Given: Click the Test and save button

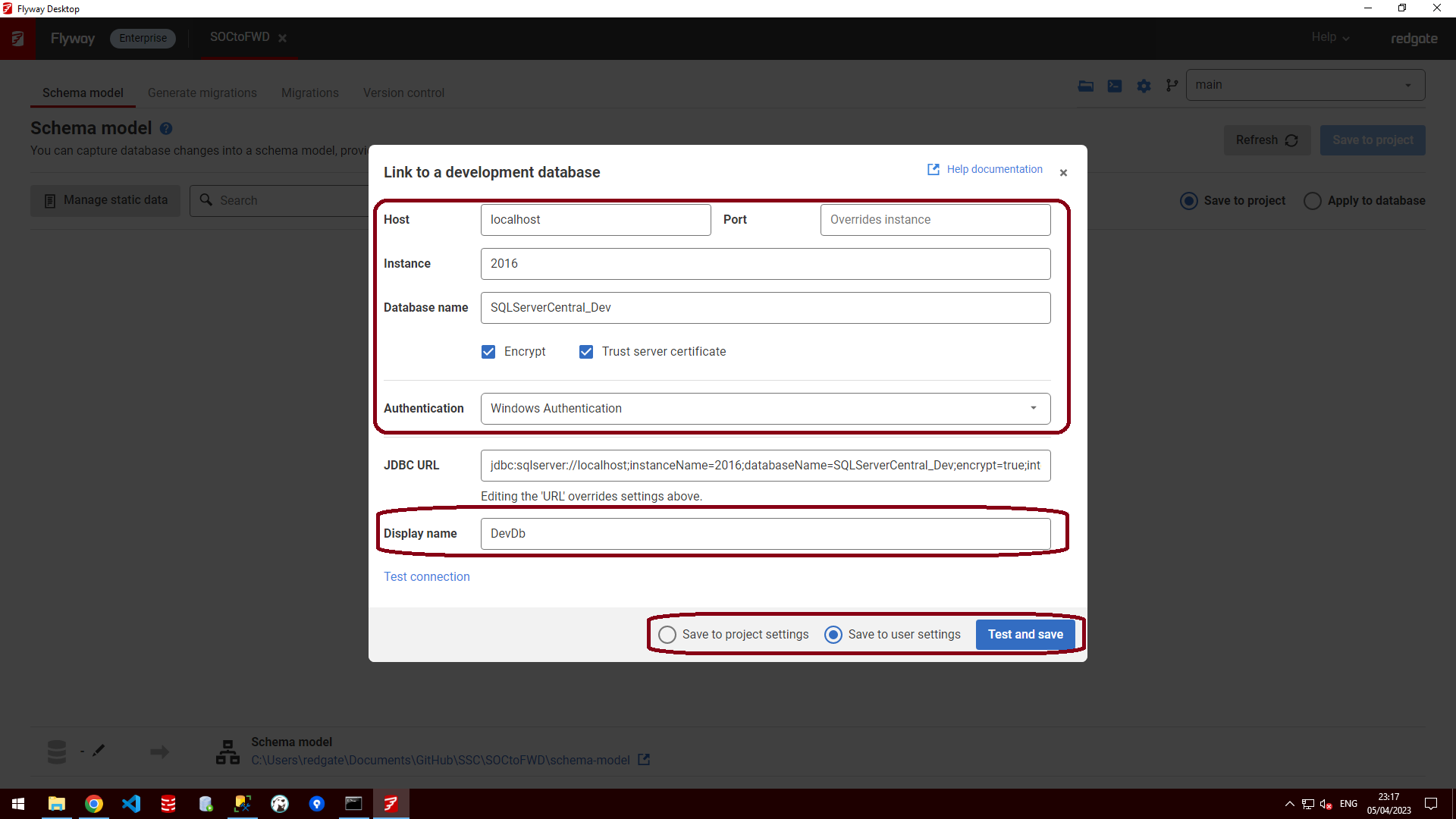Looking at the screenshot, I should pyautogui.click(x=1025, y=635).
